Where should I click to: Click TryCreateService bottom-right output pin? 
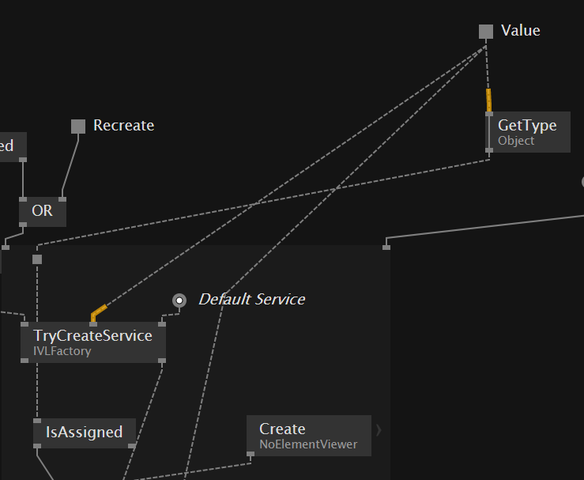(162, 360)
